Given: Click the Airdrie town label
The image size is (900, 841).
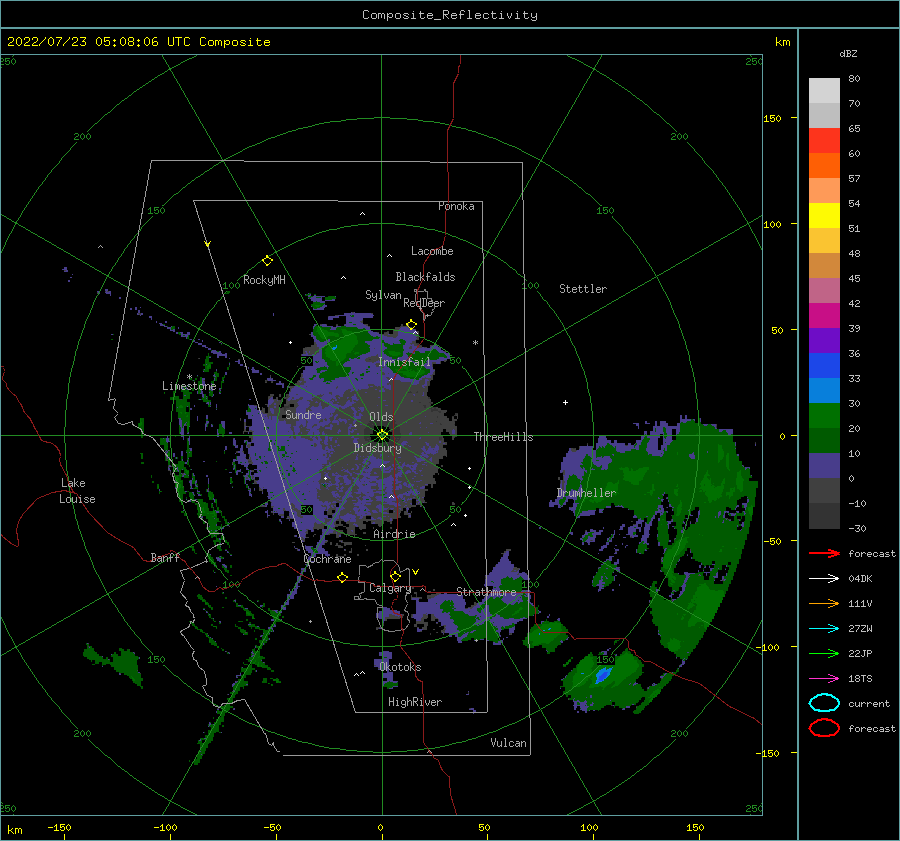Looking at the screenshot, I should 394,534.
